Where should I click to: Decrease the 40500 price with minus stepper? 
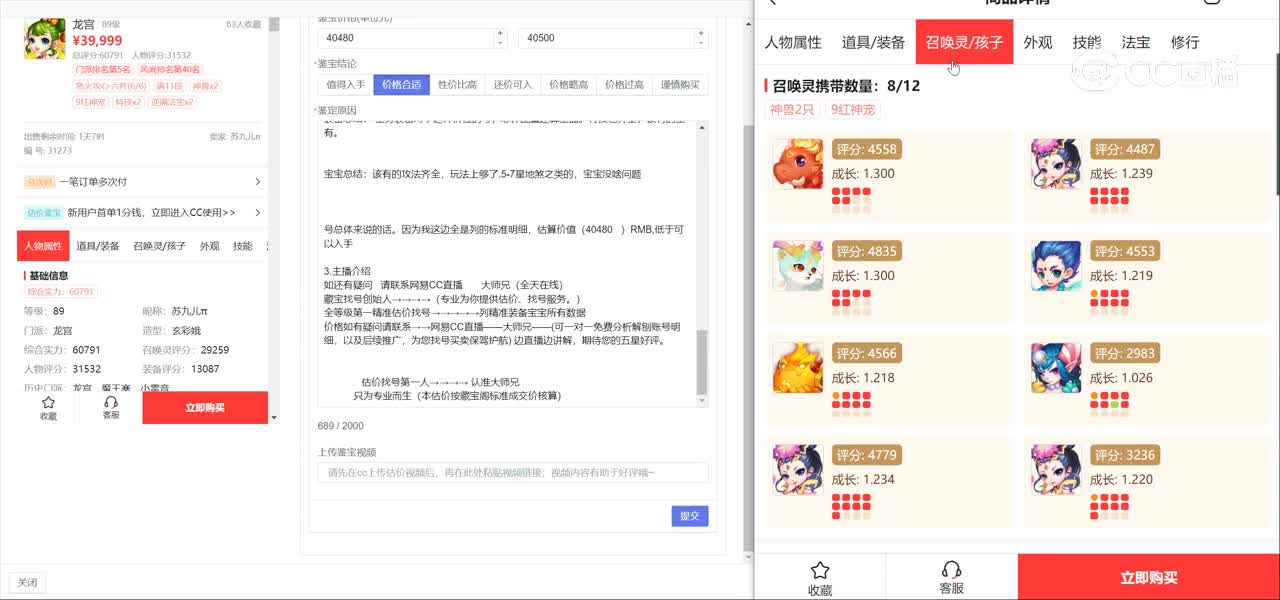[701, 43]
